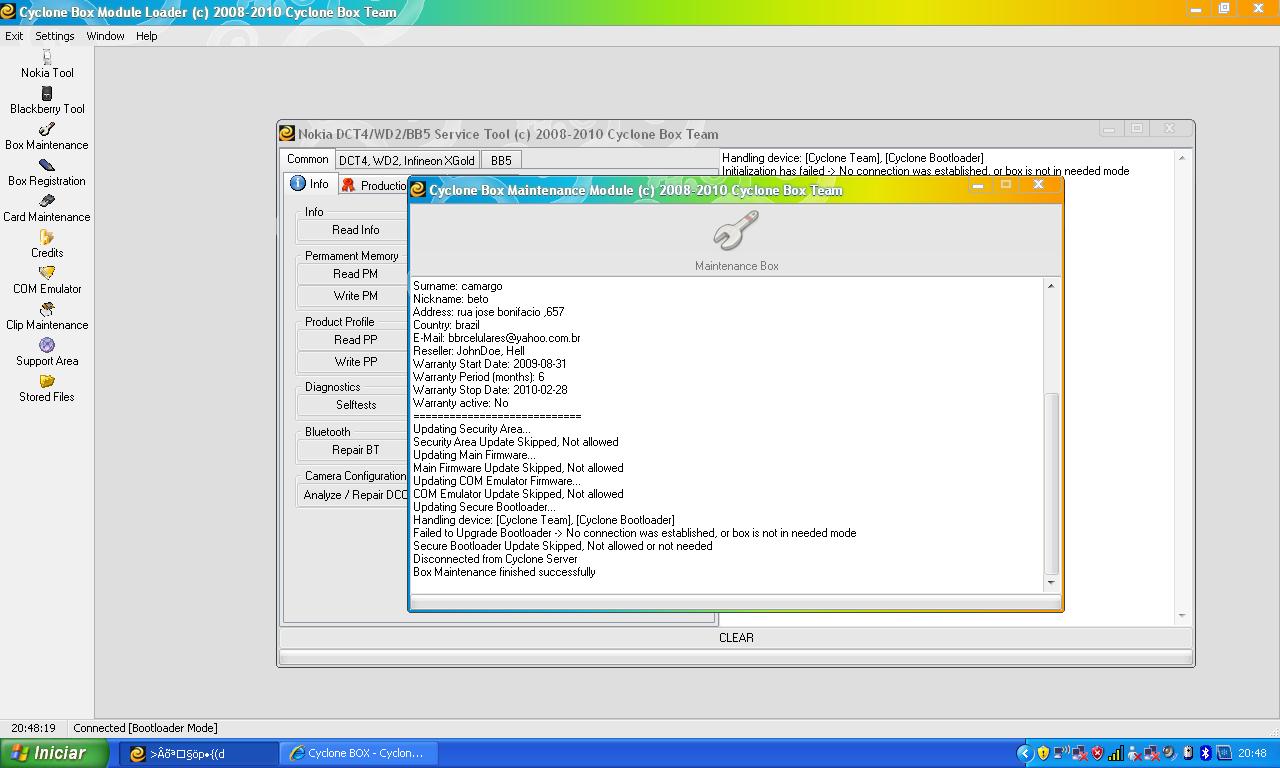Click the Windows Iniciar start button
This screenshot has height=768, width=1280.
pos(54,753)
